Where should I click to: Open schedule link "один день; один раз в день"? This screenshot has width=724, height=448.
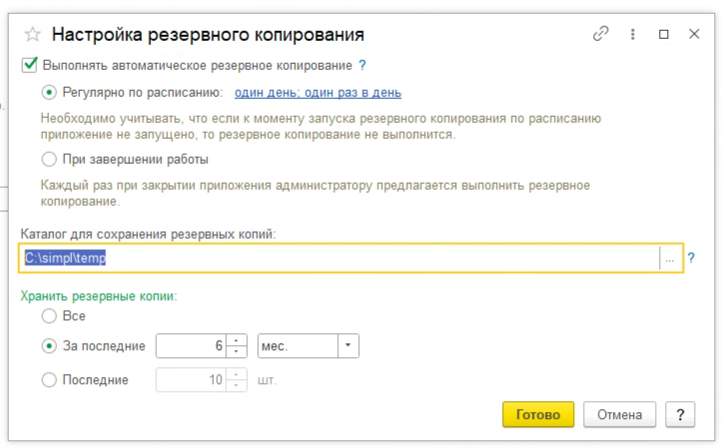318,93
